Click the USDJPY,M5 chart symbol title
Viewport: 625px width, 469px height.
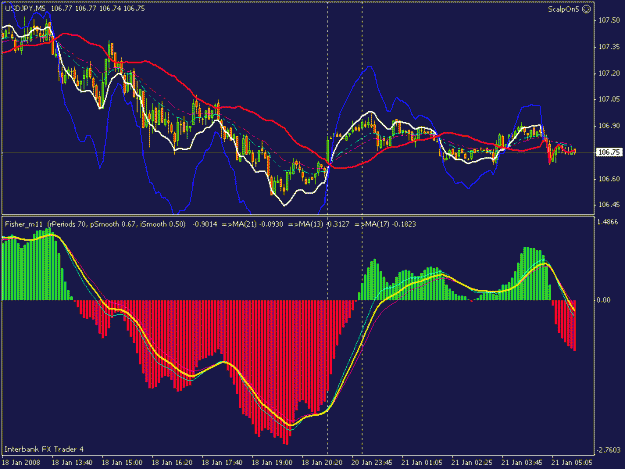[25, 8]
